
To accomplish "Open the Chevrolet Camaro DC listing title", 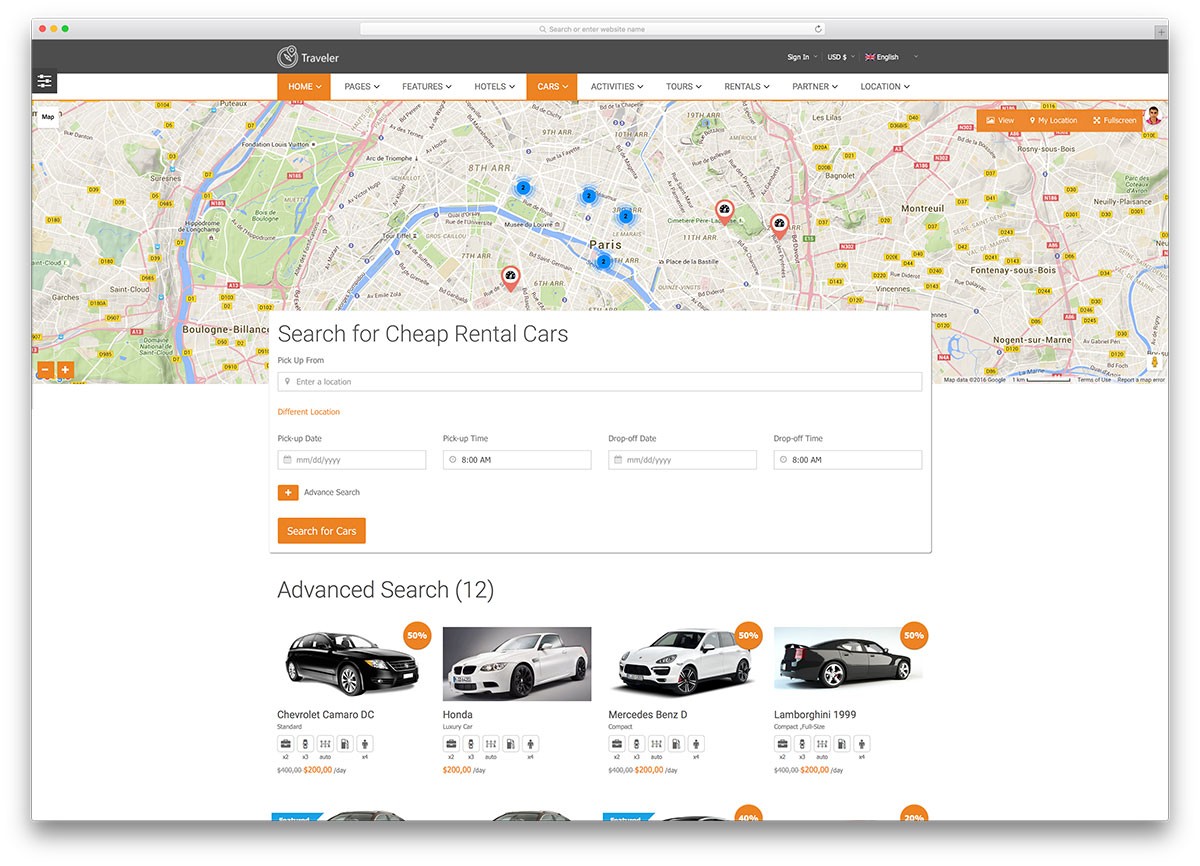I will [326, 715].
